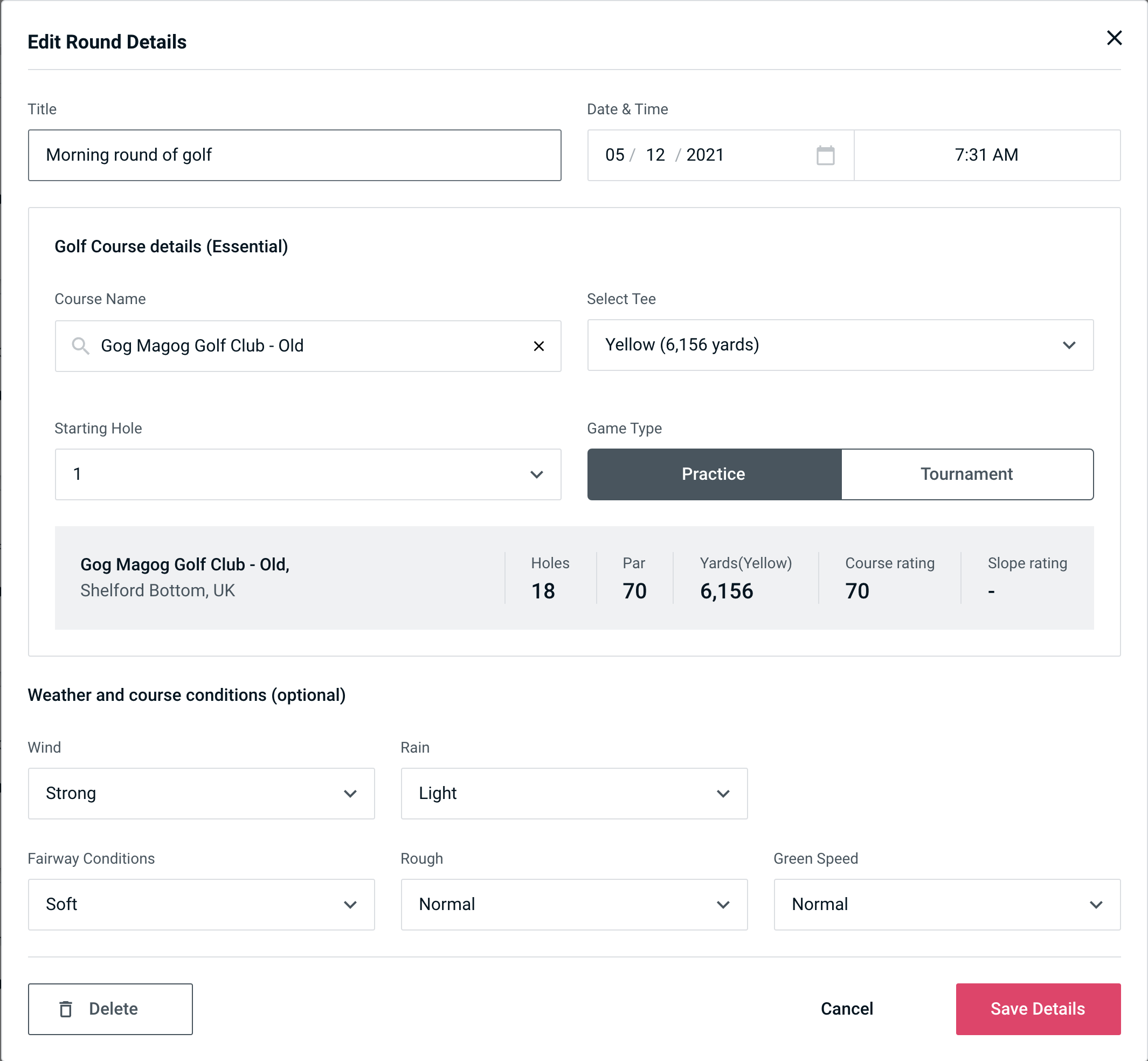This screenshot has height=1061, width=1148.
Task: Toggle Game Type to Practice
Action: coord(713,474)
